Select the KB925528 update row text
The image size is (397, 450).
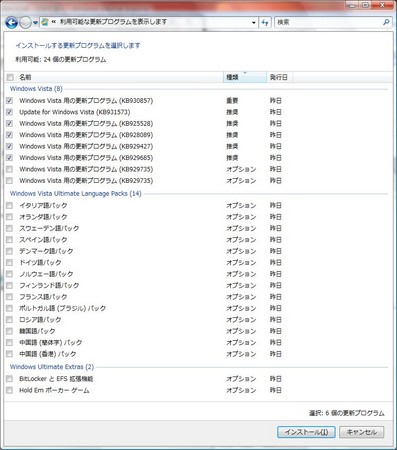click(x=86, y=123)
